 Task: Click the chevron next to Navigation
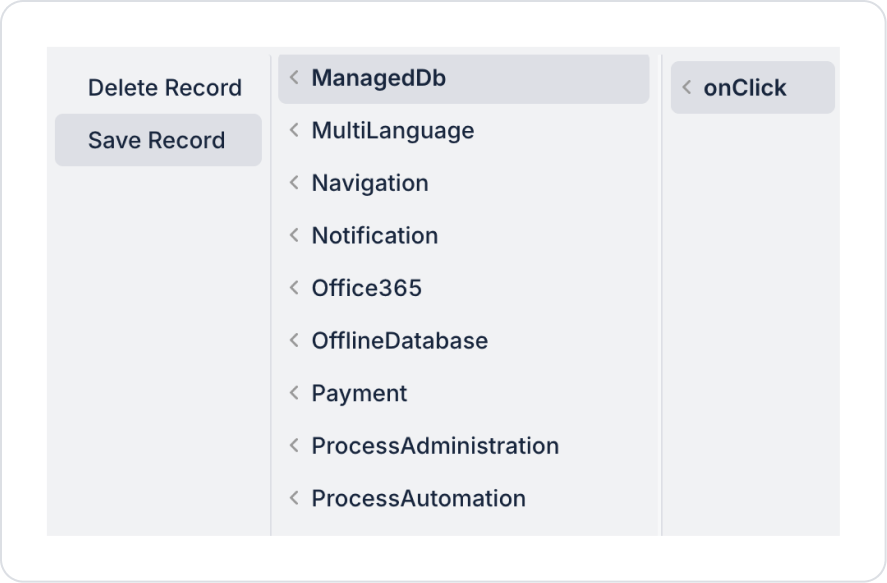click(294, 183)
